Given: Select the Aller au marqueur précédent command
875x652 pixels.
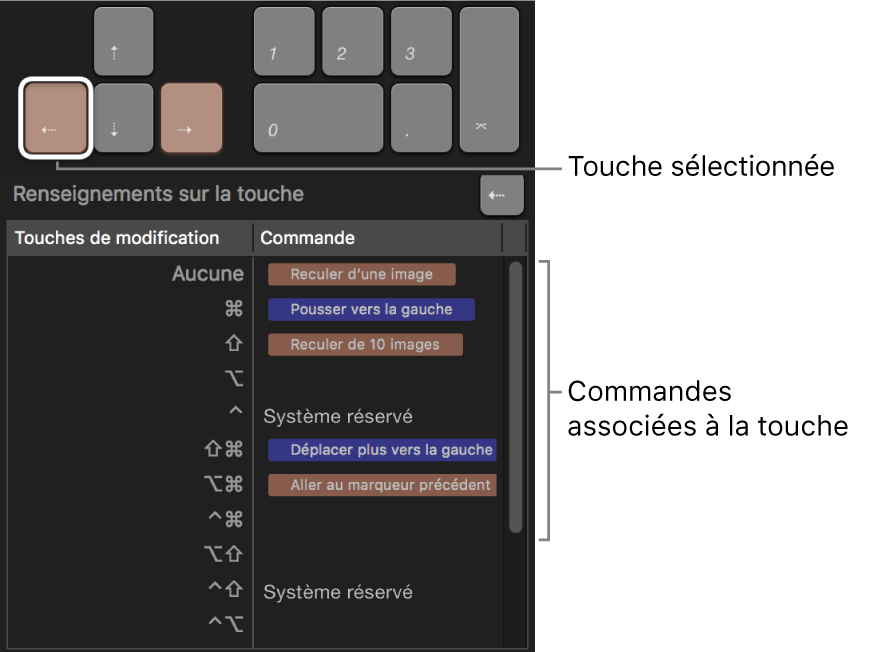Looking at the screenshot, I should point(382,485).
